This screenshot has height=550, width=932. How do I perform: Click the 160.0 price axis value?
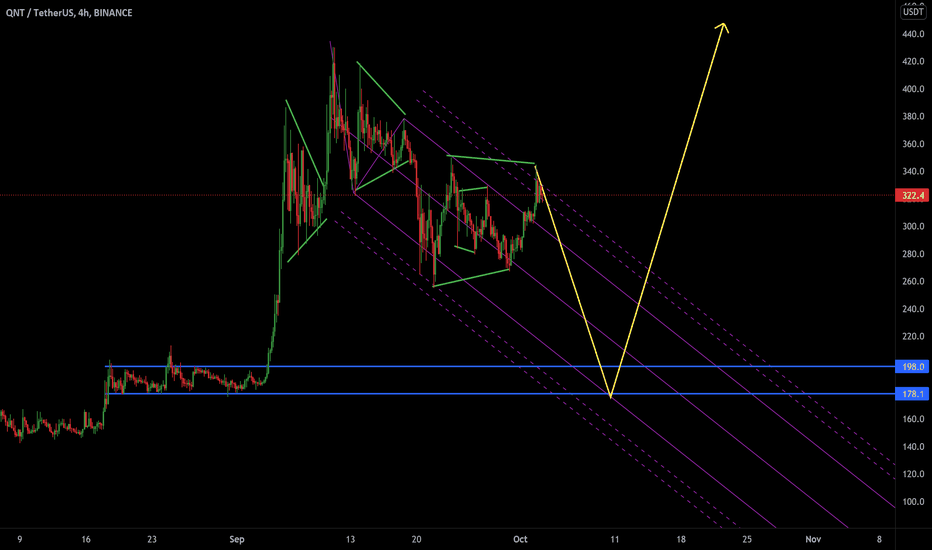click(913, 419)
